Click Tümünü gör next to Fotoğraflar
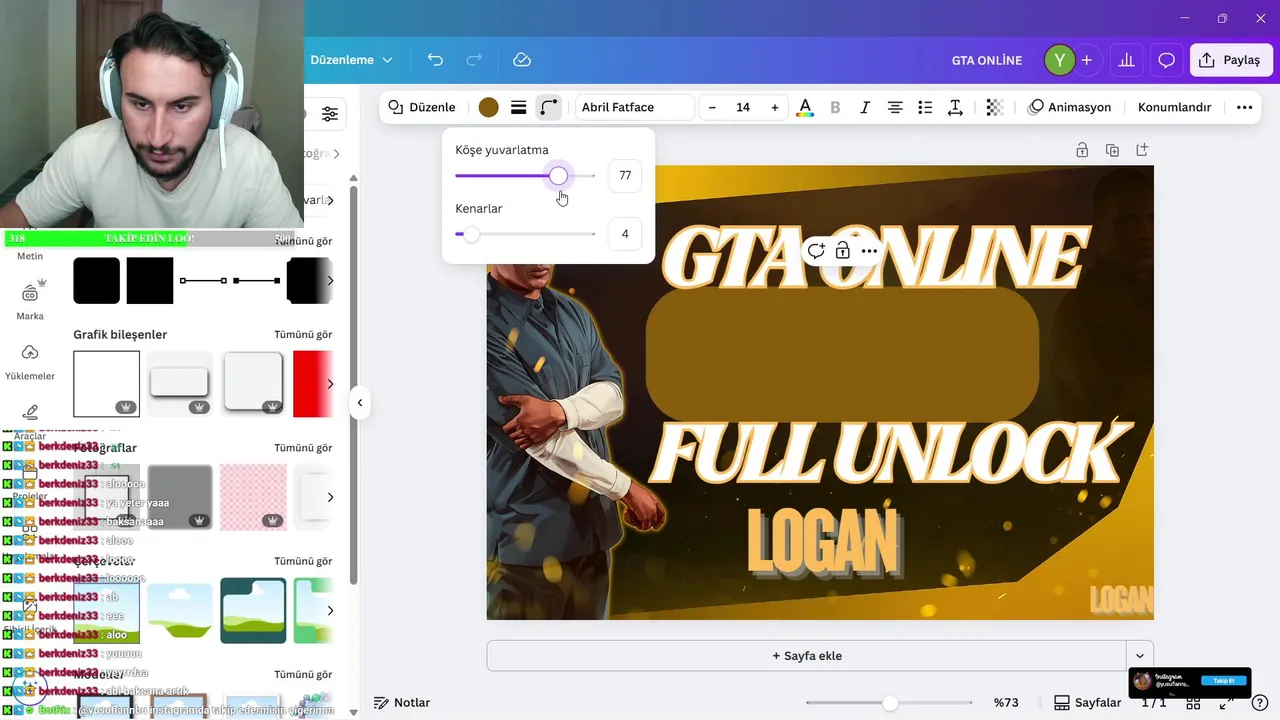The width and height of the screenshot is (1280, 720). (x=303, y=448)
